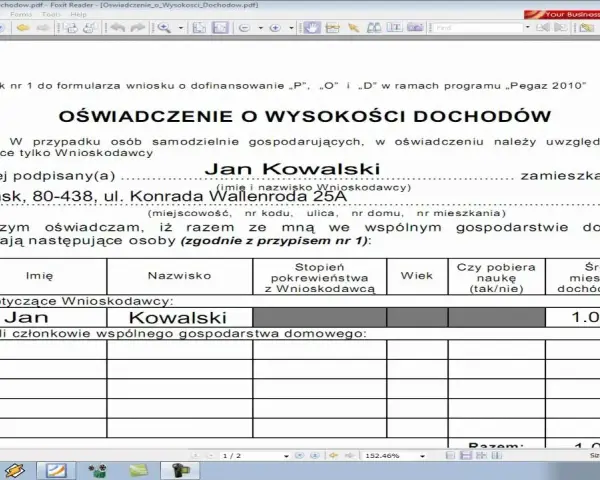Click the next view grey arrow in status bar
Viewport: 600px width, 480px height.
[349, 456]
